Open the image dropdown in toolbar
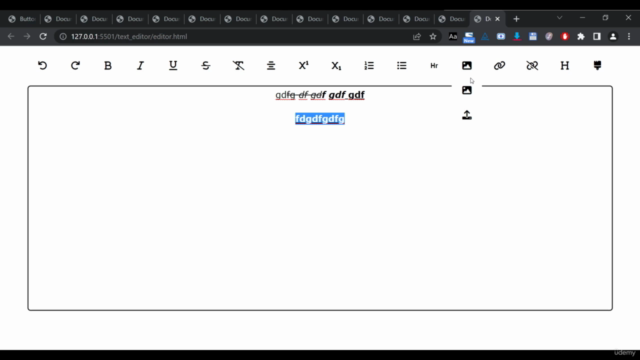The width and height of the screenshot is (640, 360). pos(467,65)
